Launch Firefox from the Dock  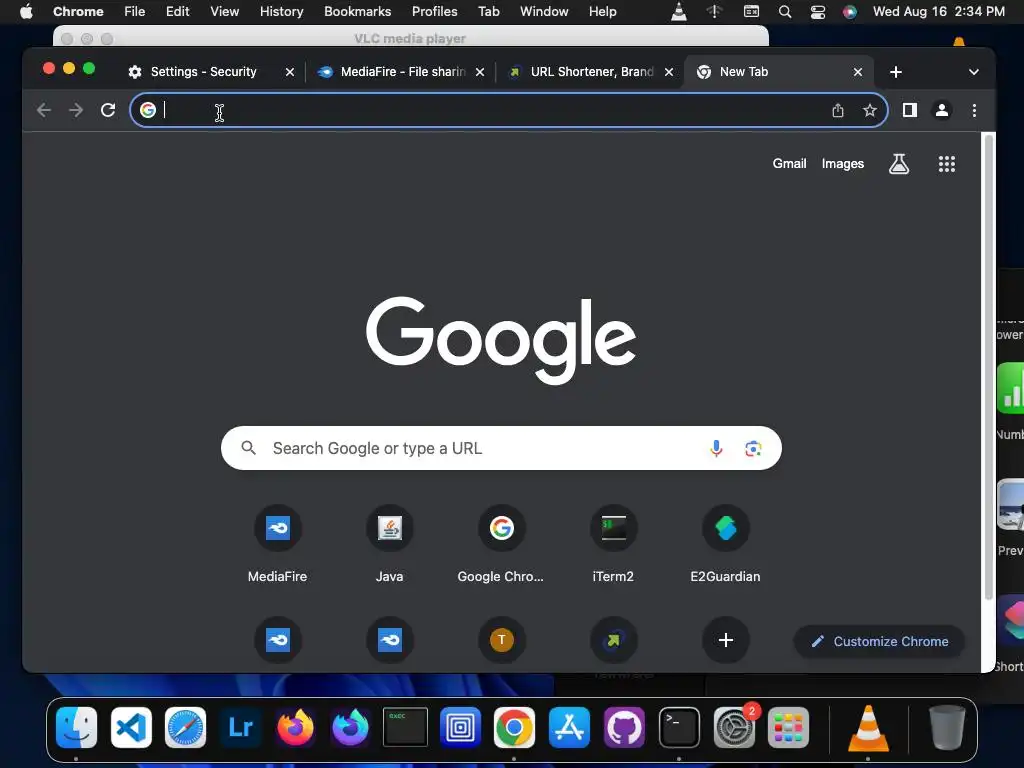(295, 727)
